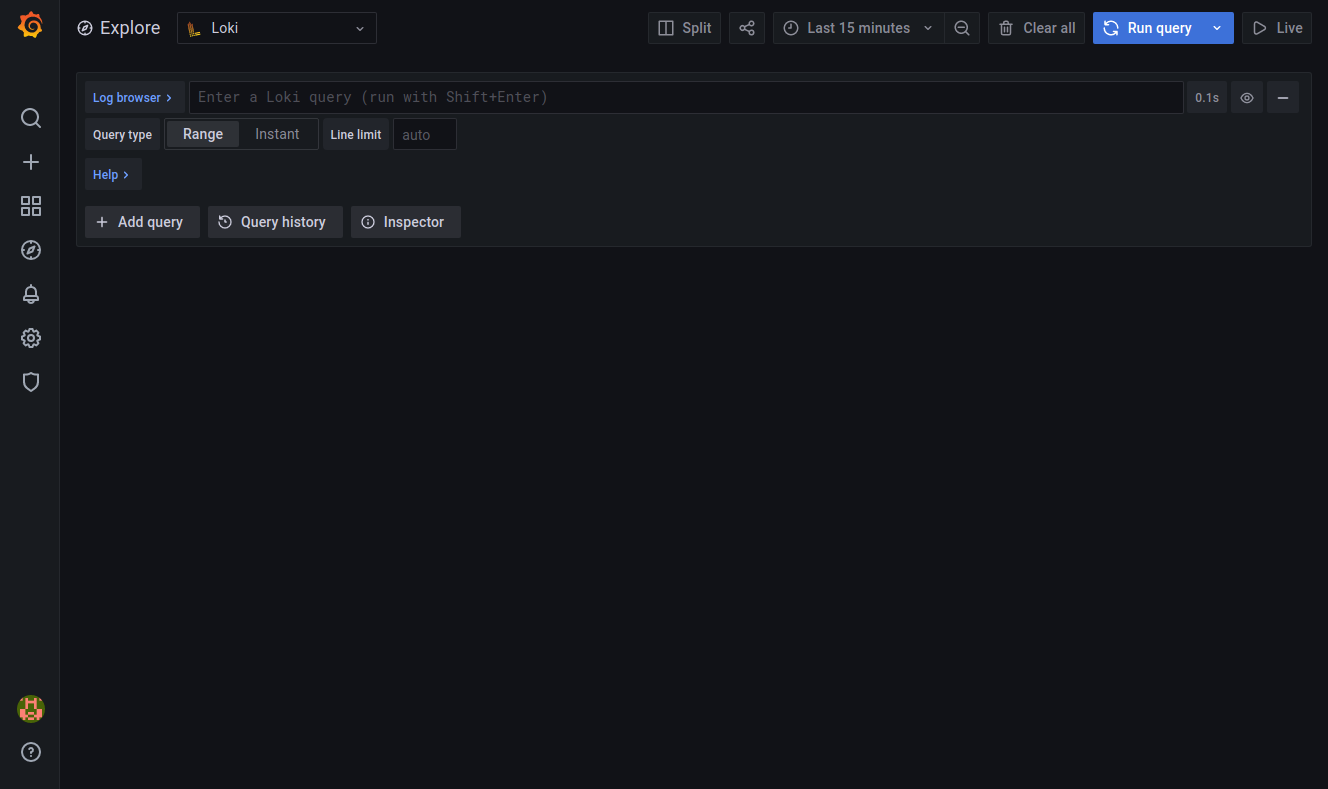The height and width of the screenshot is (789, 1328).
Task: Select the Range query type
Action: tap(203, 134)
